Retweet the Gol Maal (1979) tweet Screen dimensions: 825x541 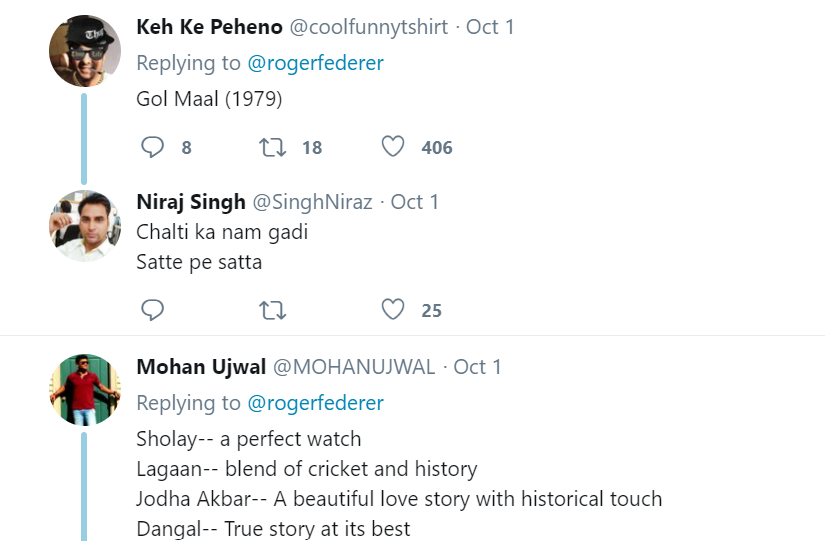point(271,147)
